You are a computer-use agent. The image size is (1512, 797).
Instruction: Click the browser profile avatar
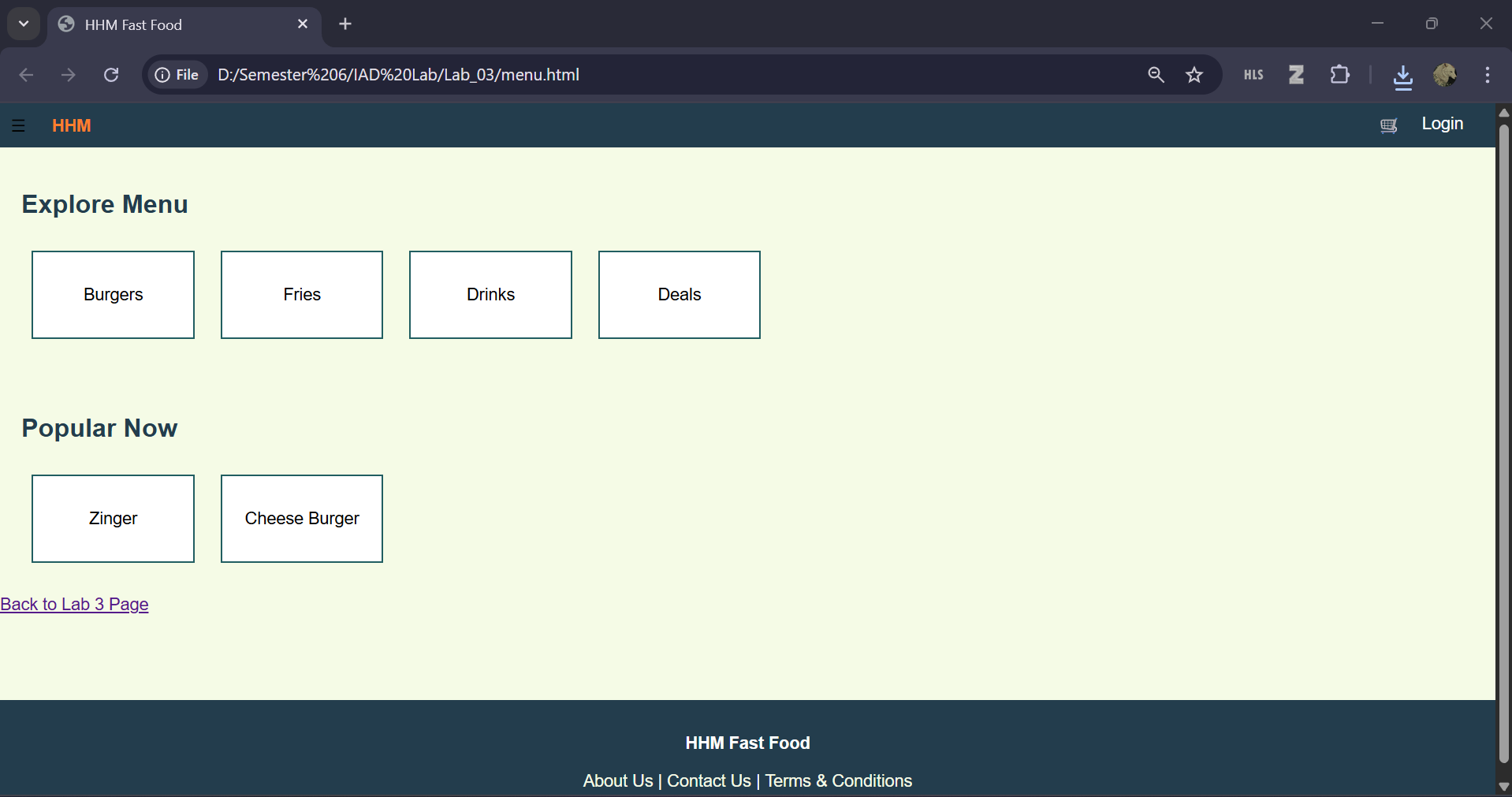(x=1445, y=75)
